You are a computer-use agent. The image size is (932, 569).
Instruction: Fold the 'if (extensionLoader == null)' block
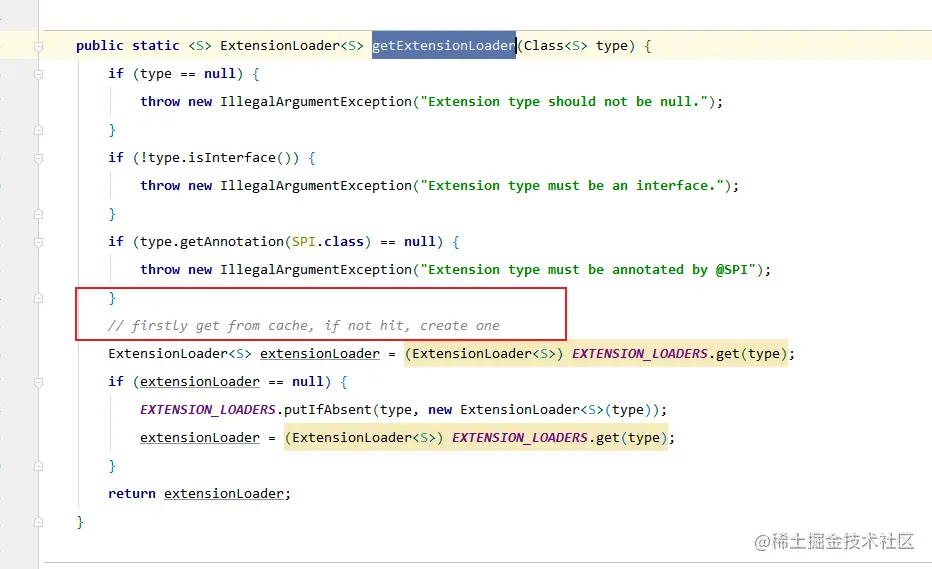(x=38, y=382)
